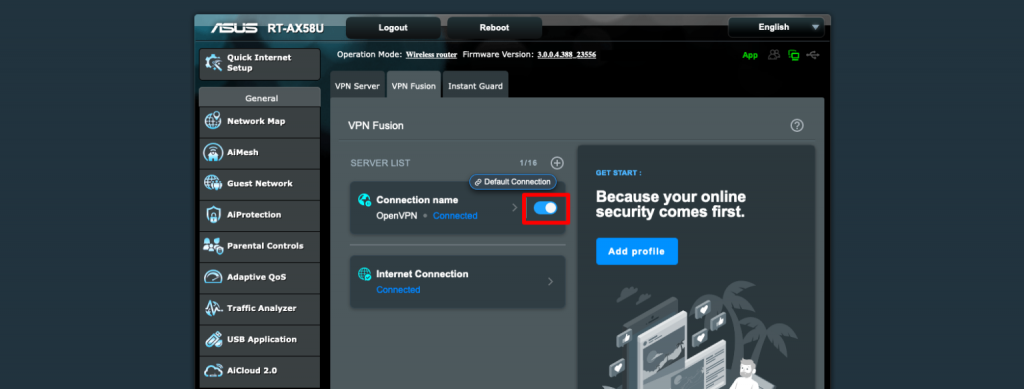
Task: Expand Internet Connection details chevron
Action: tap(551, 282)
